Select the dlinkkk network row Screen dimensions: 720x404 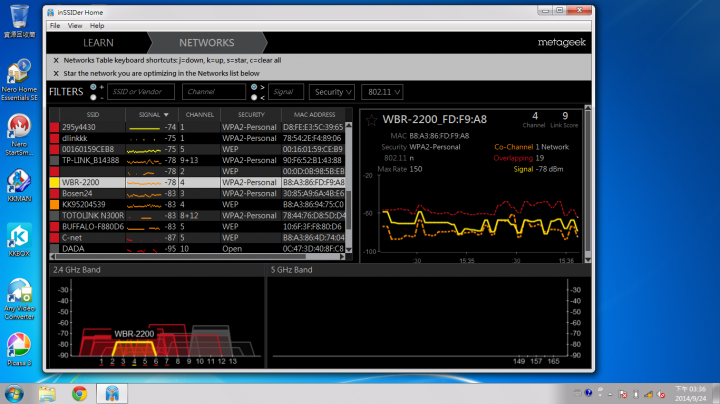pyautogui.click(x=197, y=138)
